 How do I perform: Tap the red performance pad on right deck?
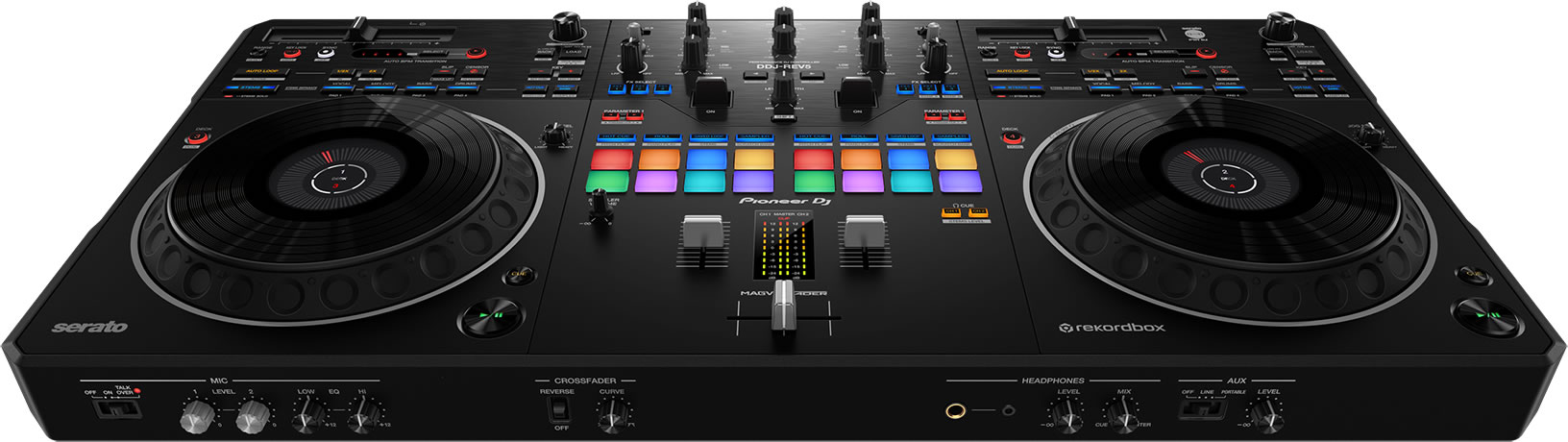click(813, 159)
